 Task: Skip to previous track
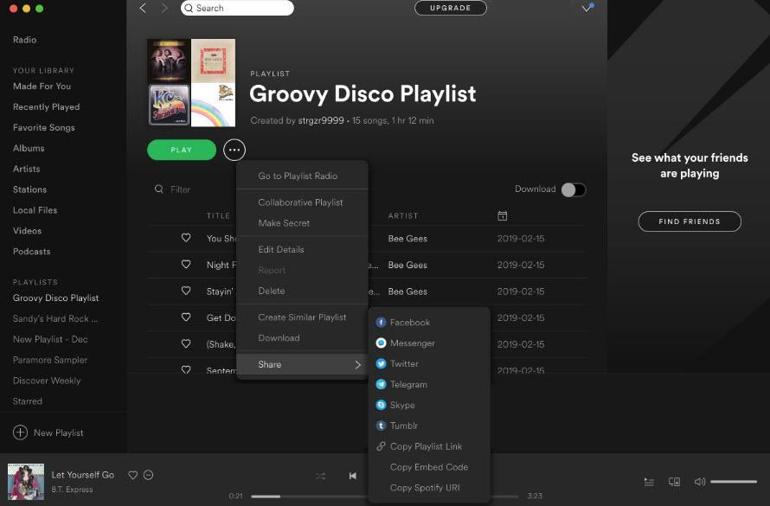point(353,476)
